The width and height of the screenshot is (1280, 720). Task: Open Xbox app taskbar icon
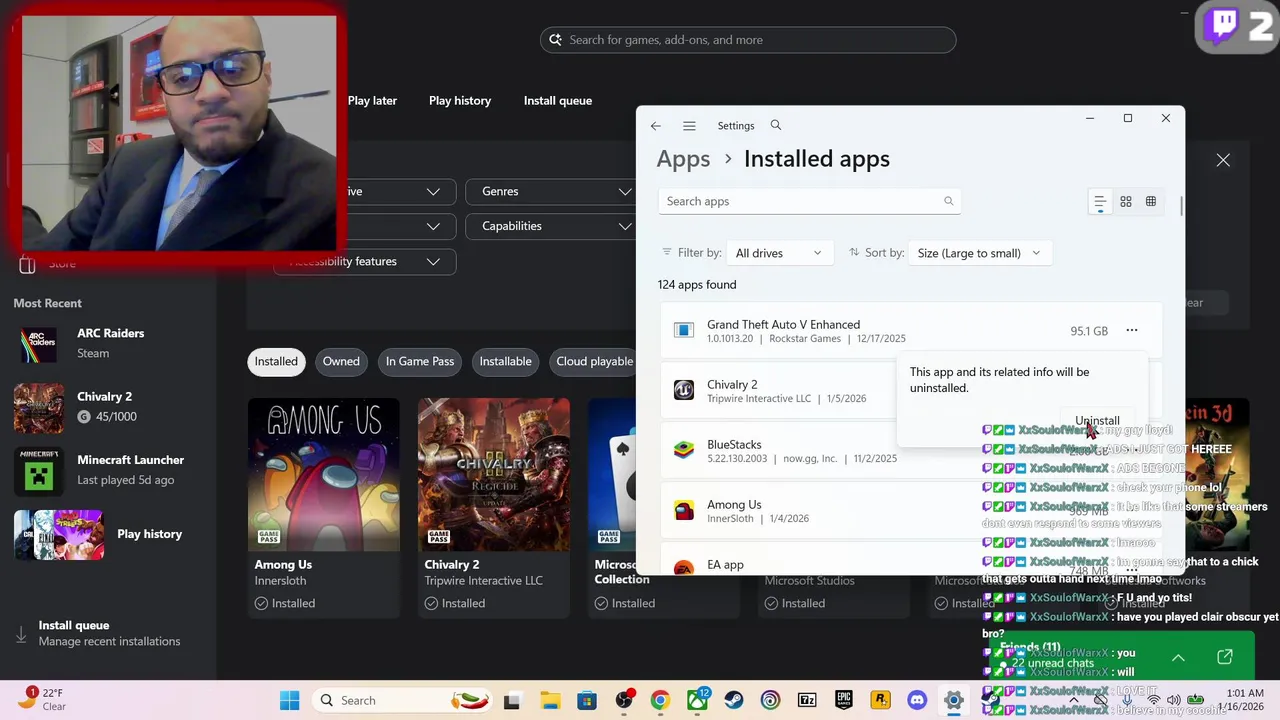click(x=697, y=700)
